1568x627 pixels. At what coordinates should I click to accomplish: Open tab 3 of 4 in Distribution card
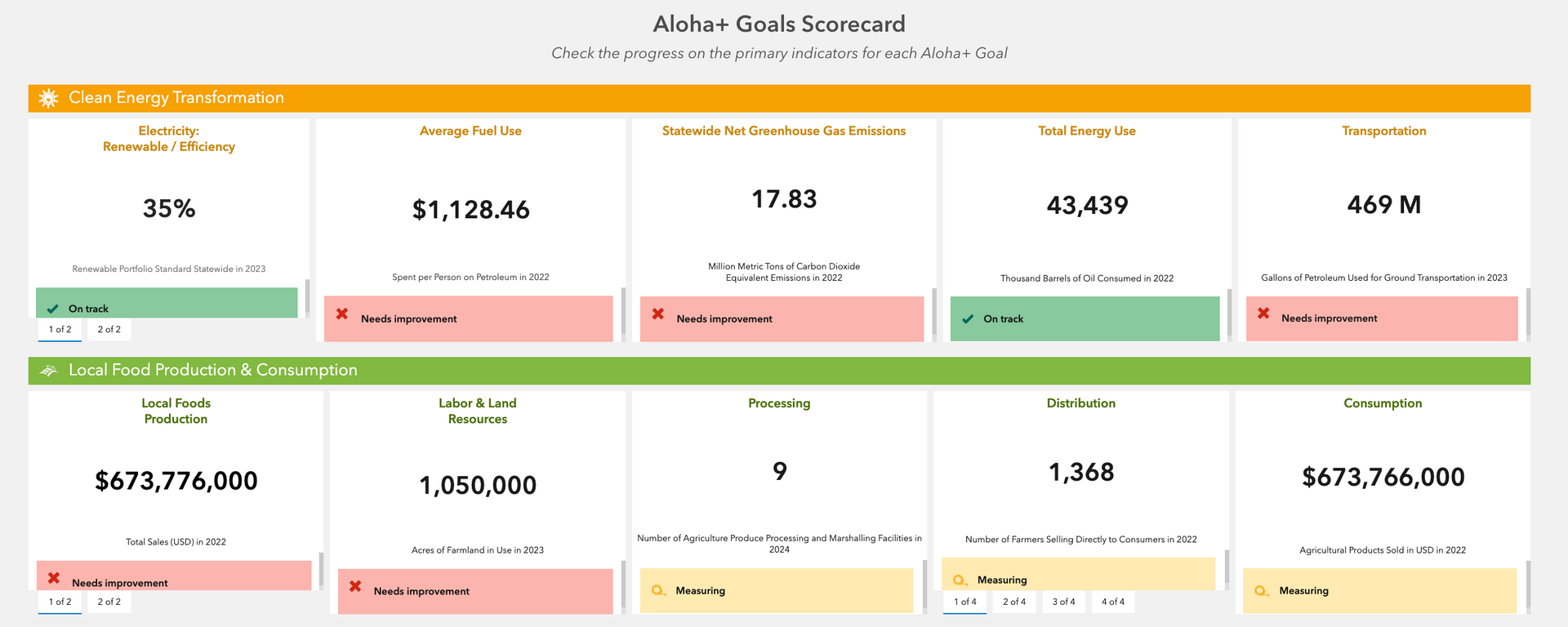click(x=1063, y=602)
